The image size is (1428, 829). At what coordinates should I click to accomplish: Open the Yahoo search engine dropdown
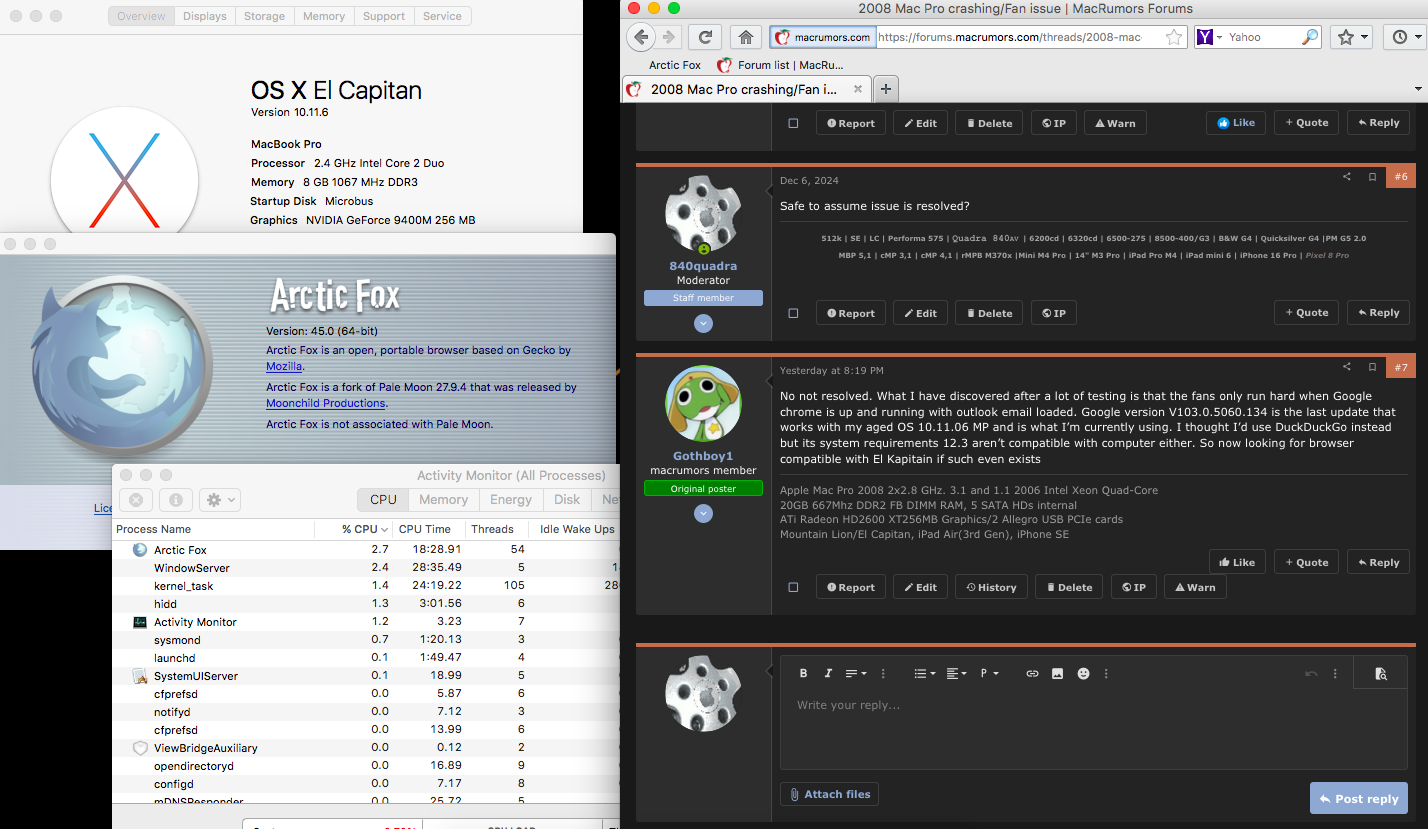pos(1210,37)
